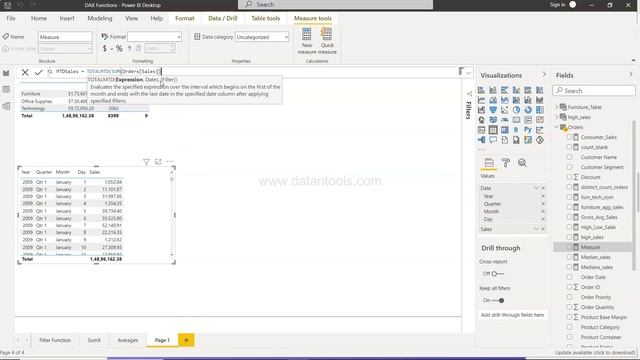Apply percentage format button
Viewport: 640px width, 360px height.
tap(119, 49)
